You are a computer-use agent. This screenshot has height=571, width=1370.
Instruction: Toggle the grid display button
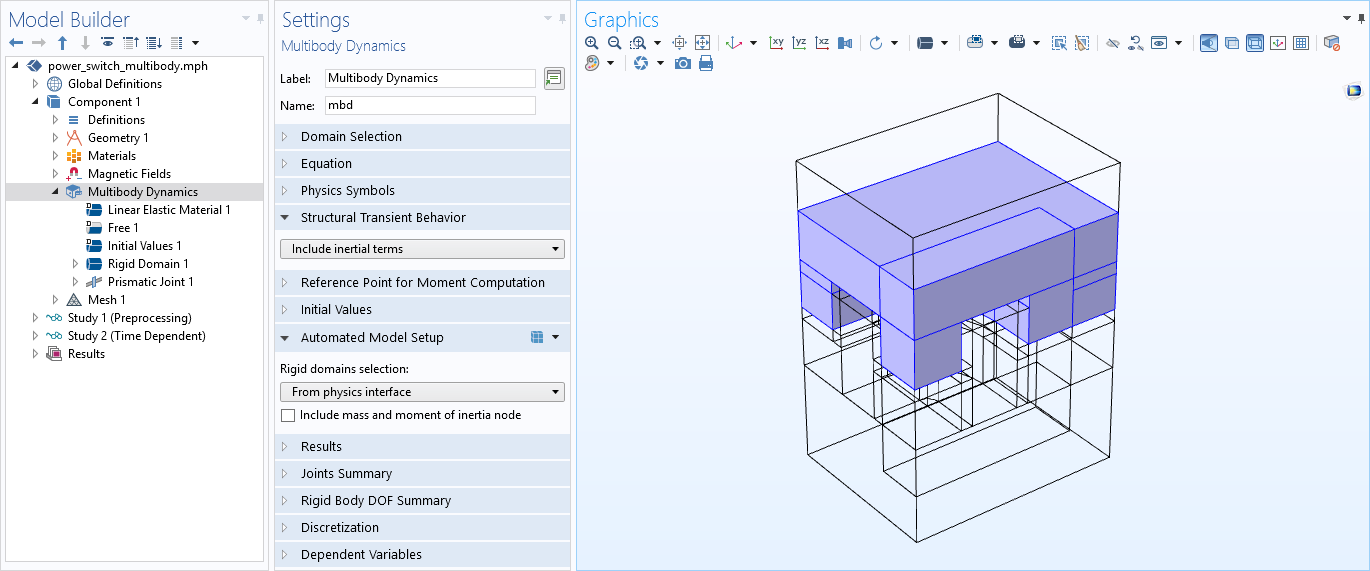click(1300, 43)
